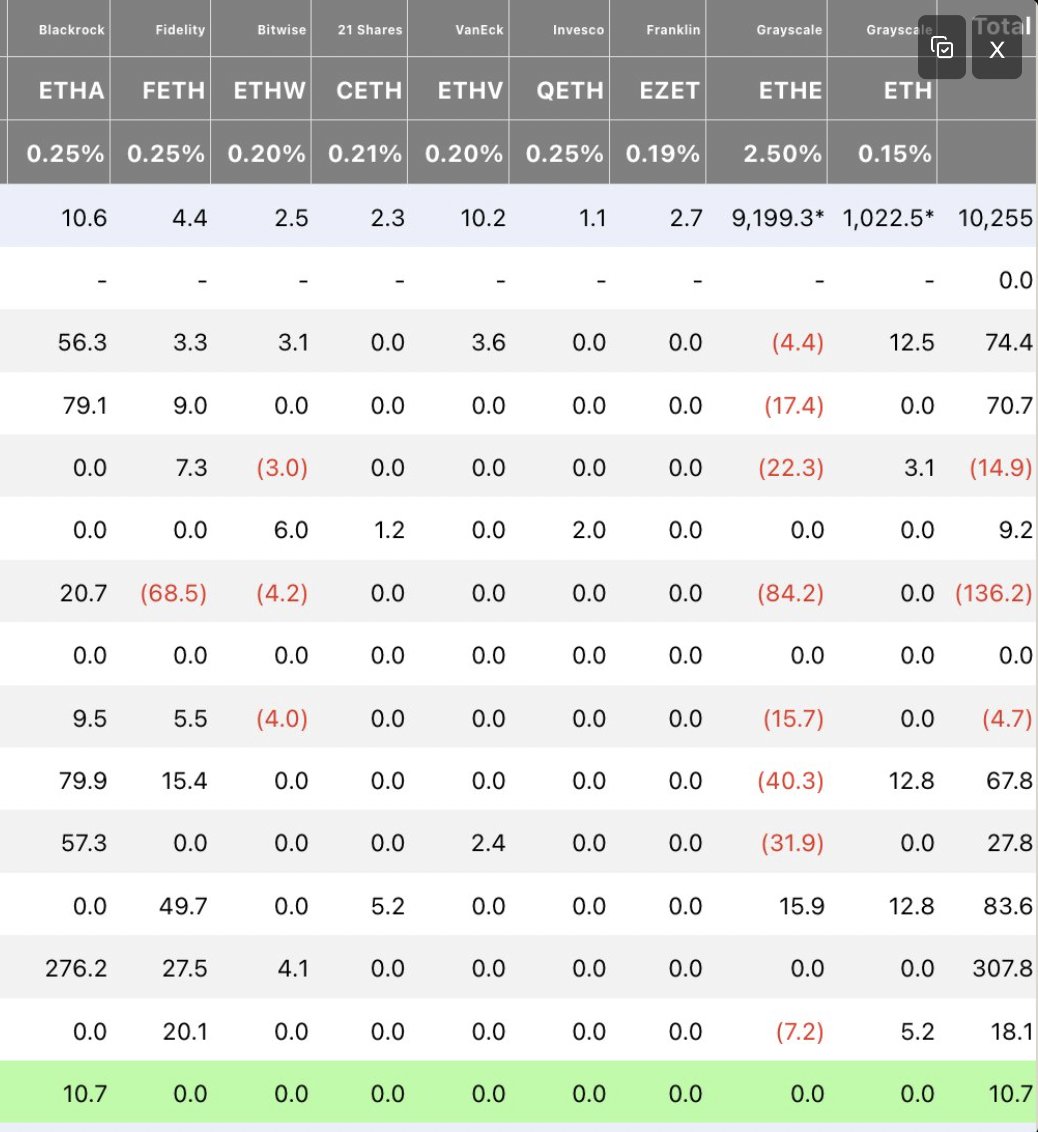Select the red (14.9) total cell
The image size is (1038, 1132).
click(1000, 467)
